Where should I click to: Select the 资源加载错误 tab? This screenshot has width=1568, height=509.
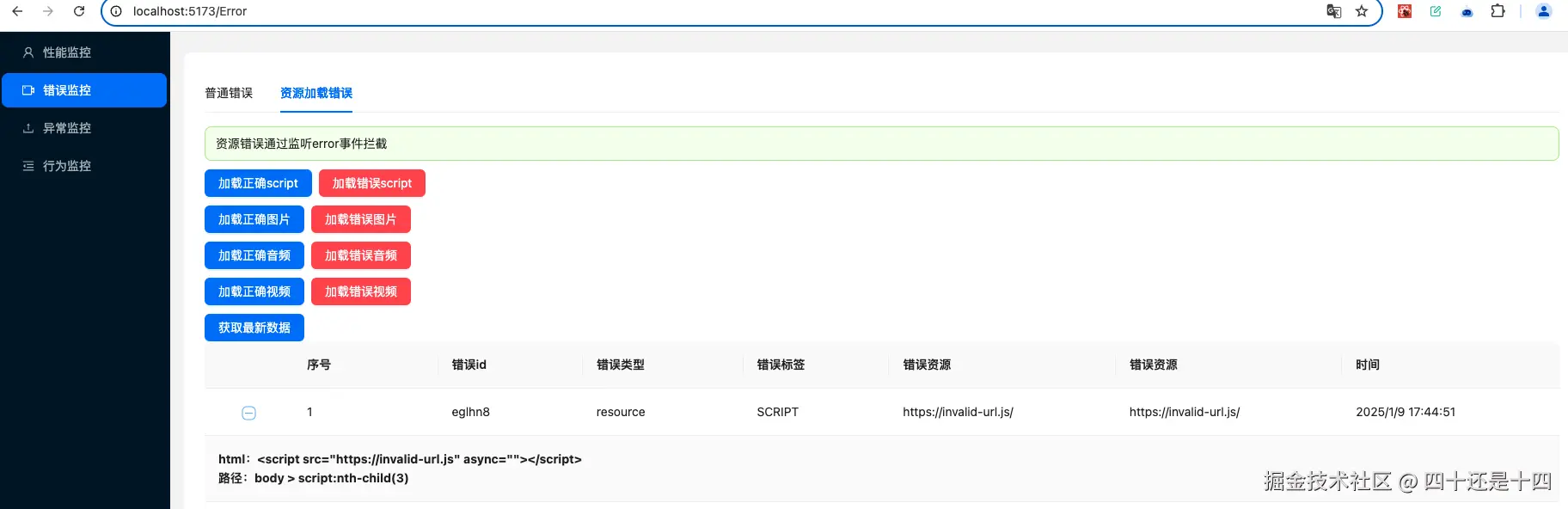click(x=316, y=93)
